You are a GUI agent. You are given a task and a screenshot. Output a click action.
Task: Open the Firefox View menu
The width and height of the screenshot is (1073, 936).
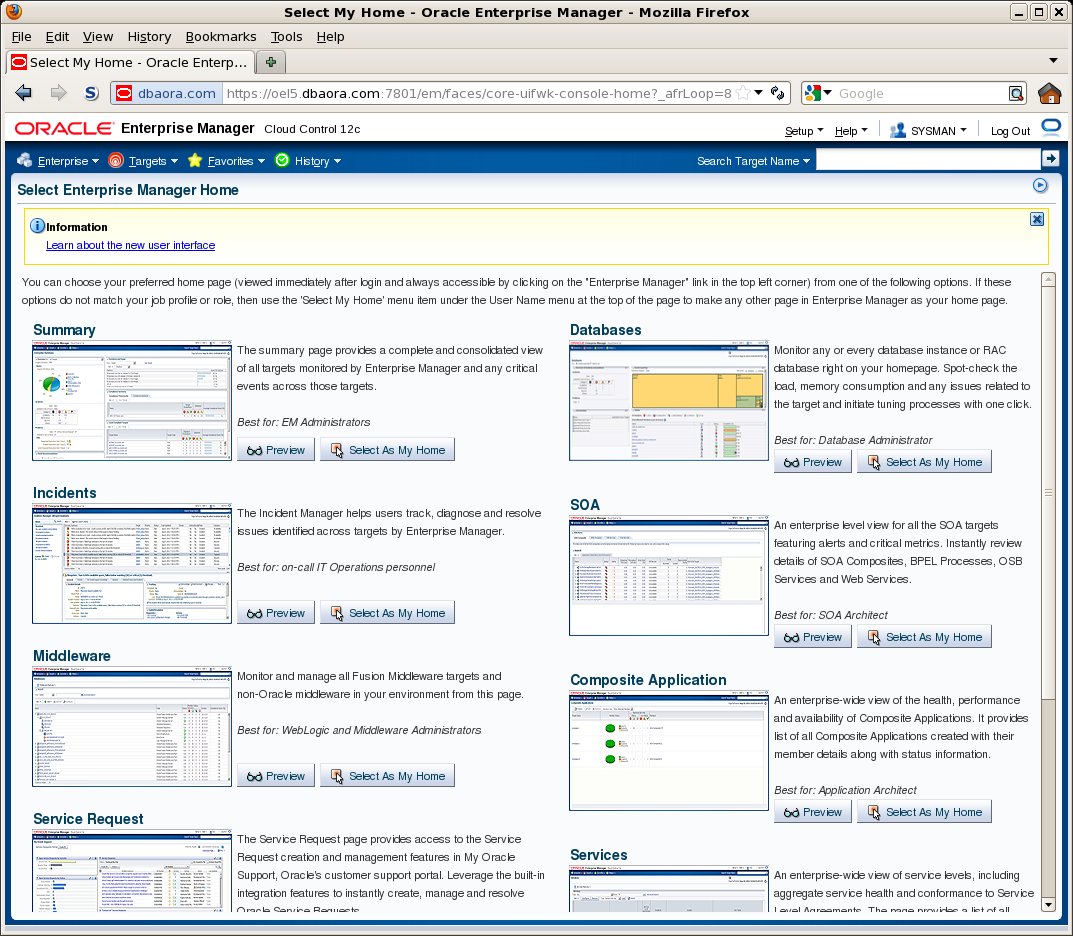click(x=98, y=37)
